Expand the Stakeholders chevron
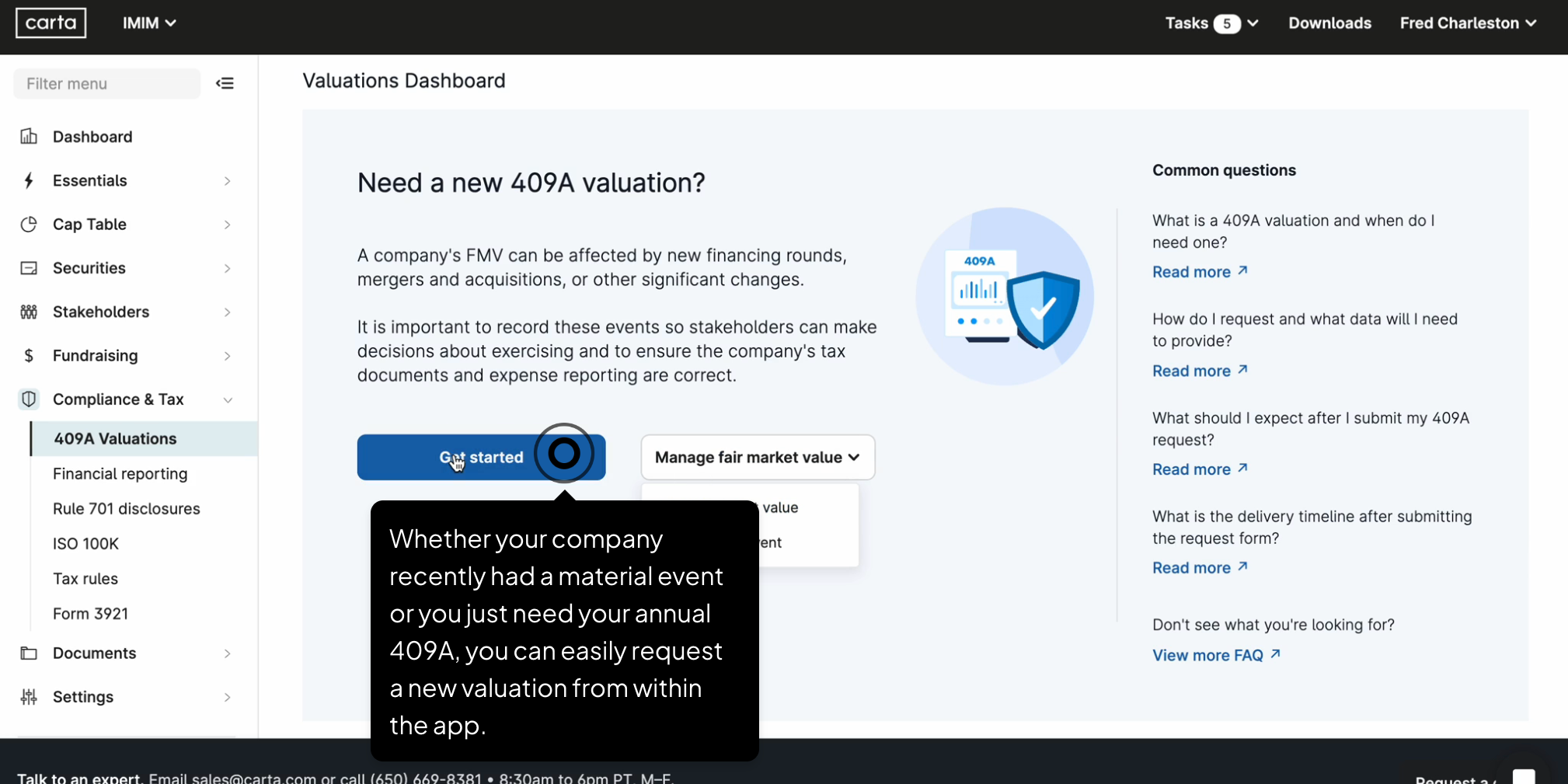 pos(227,312)
